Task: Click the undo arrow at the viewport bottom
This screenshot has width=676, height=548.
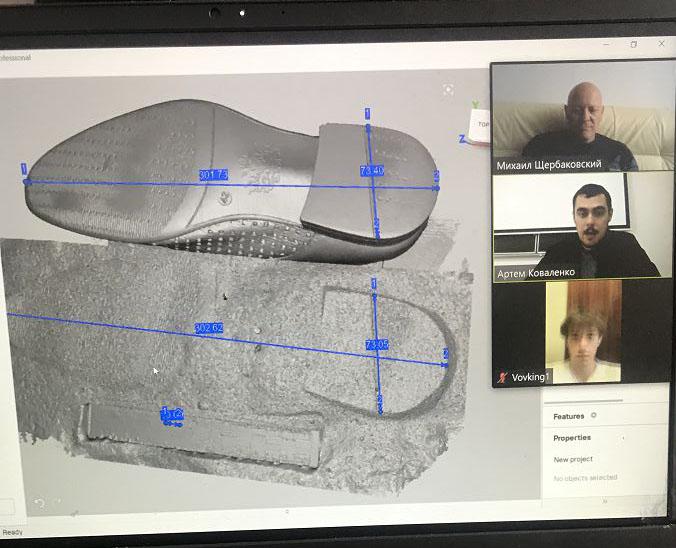Action: [x=39, y=502]
